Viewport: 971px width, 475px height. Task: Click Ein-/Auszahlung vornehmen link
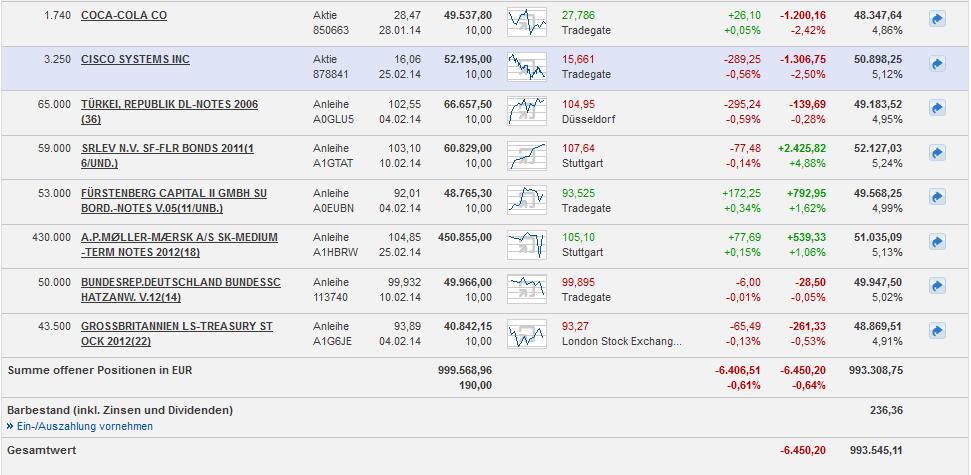[85, 426]
